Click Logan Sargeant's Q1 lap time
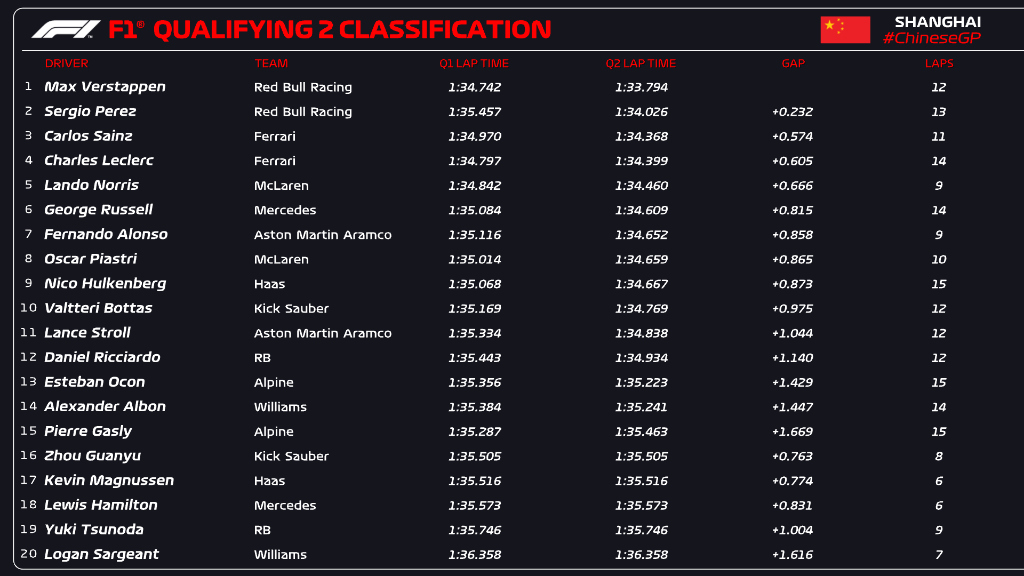Screen dimensions: 1024x576 [x=475, y=554]
